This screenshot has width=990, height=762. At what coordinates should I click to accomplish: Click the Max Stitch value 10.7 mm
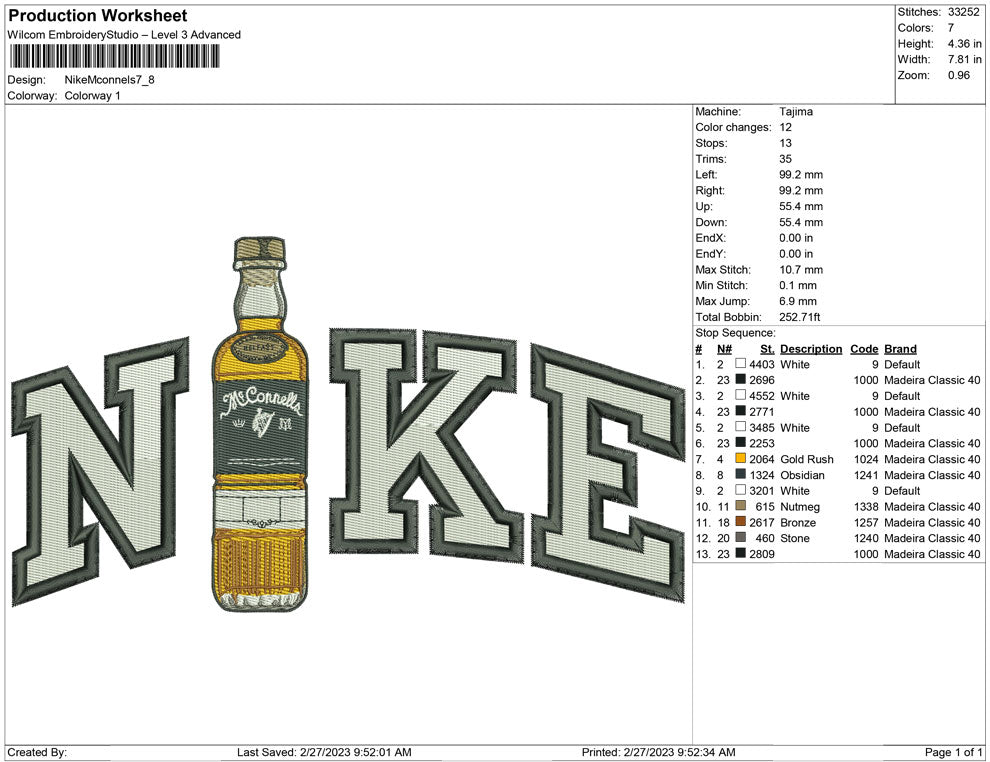[801, 270]
